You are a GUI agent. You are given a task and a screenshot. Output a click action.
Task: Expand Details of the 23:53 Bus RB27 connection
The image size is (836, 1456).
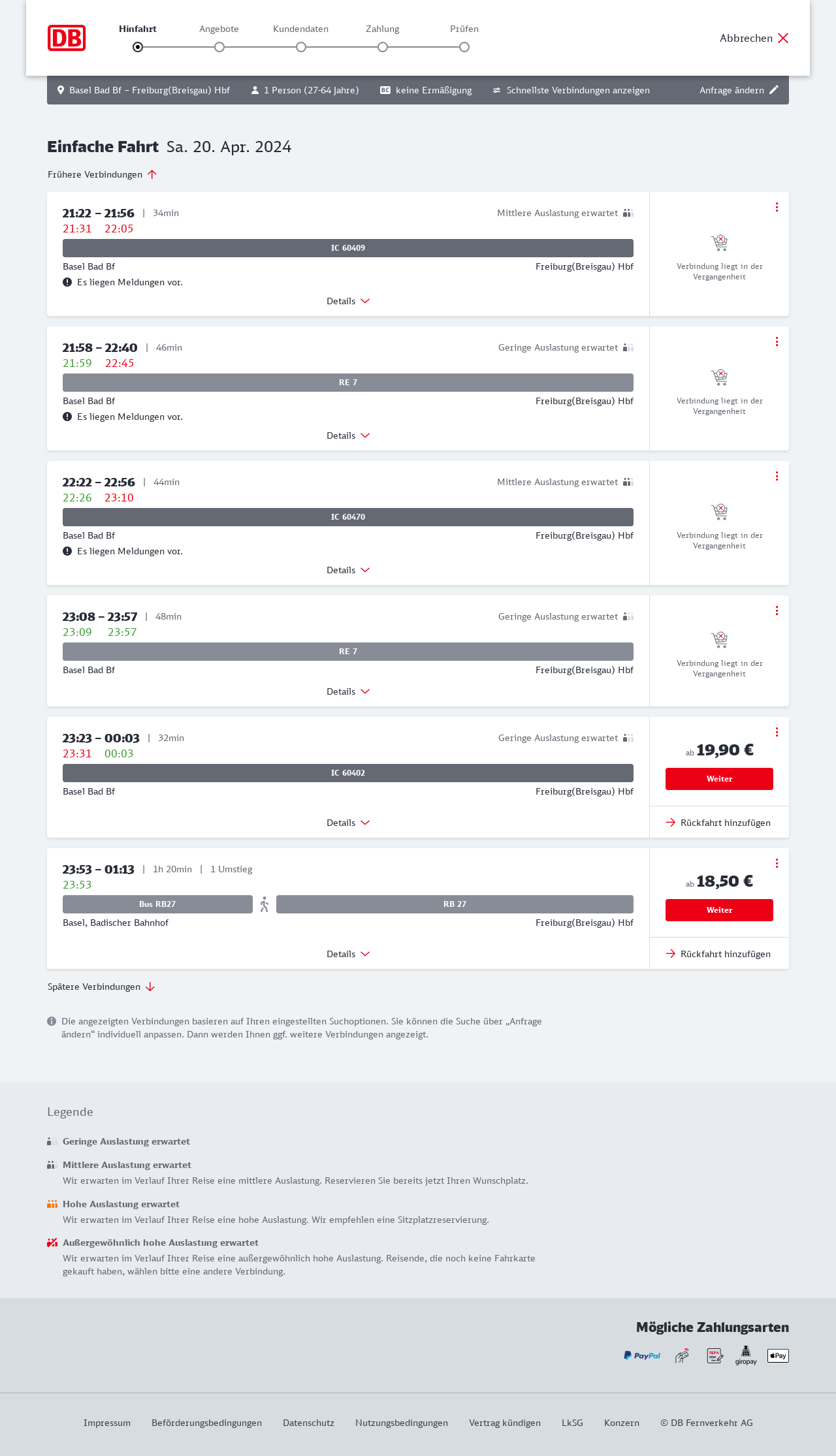[x=348, y=954]
